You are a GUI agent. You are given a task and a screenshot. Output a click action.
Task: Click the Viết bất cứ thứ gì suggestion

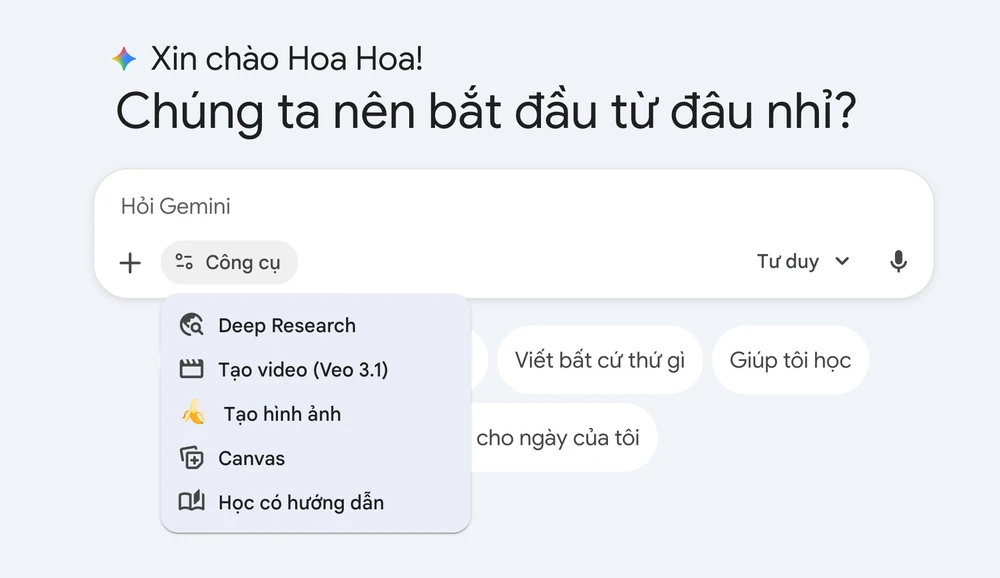click(599, 360)
